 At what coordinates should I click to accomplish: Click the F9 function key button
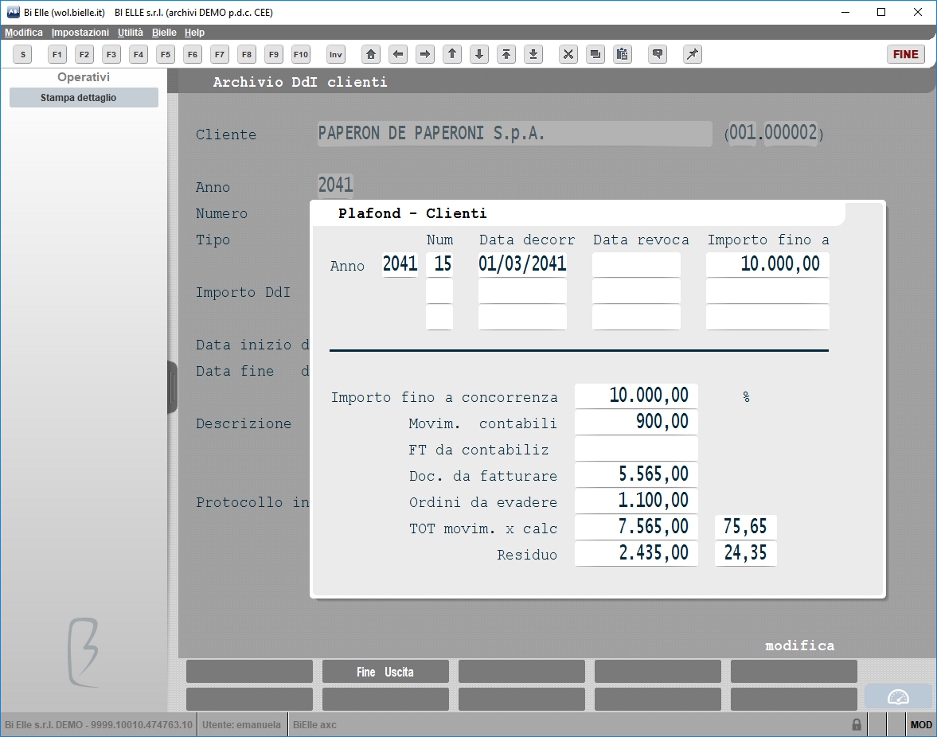[x=274, y=54]
